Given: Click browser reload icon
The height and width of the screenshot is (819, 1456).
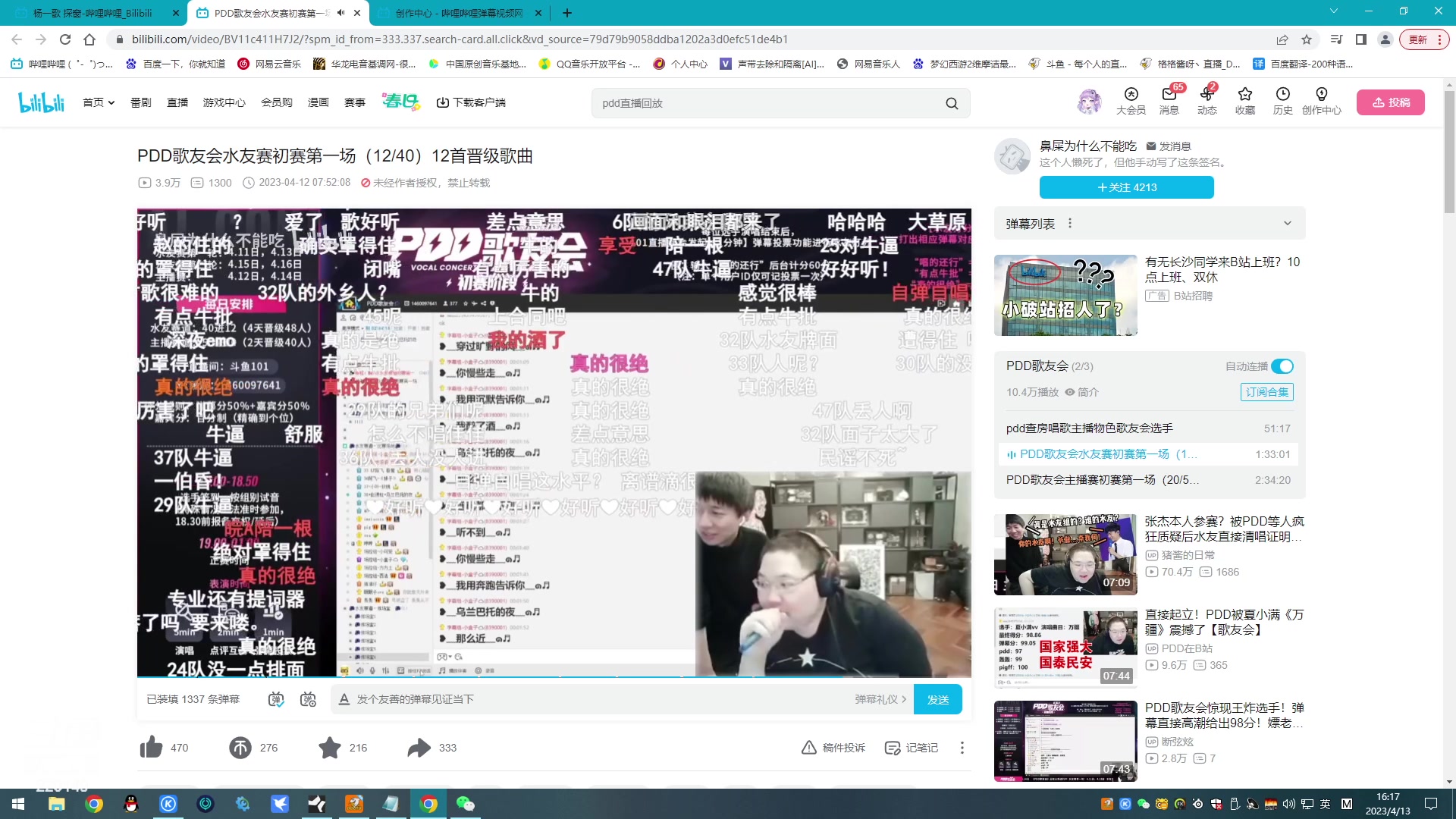Looking at the screenshot, I should 65,39.
